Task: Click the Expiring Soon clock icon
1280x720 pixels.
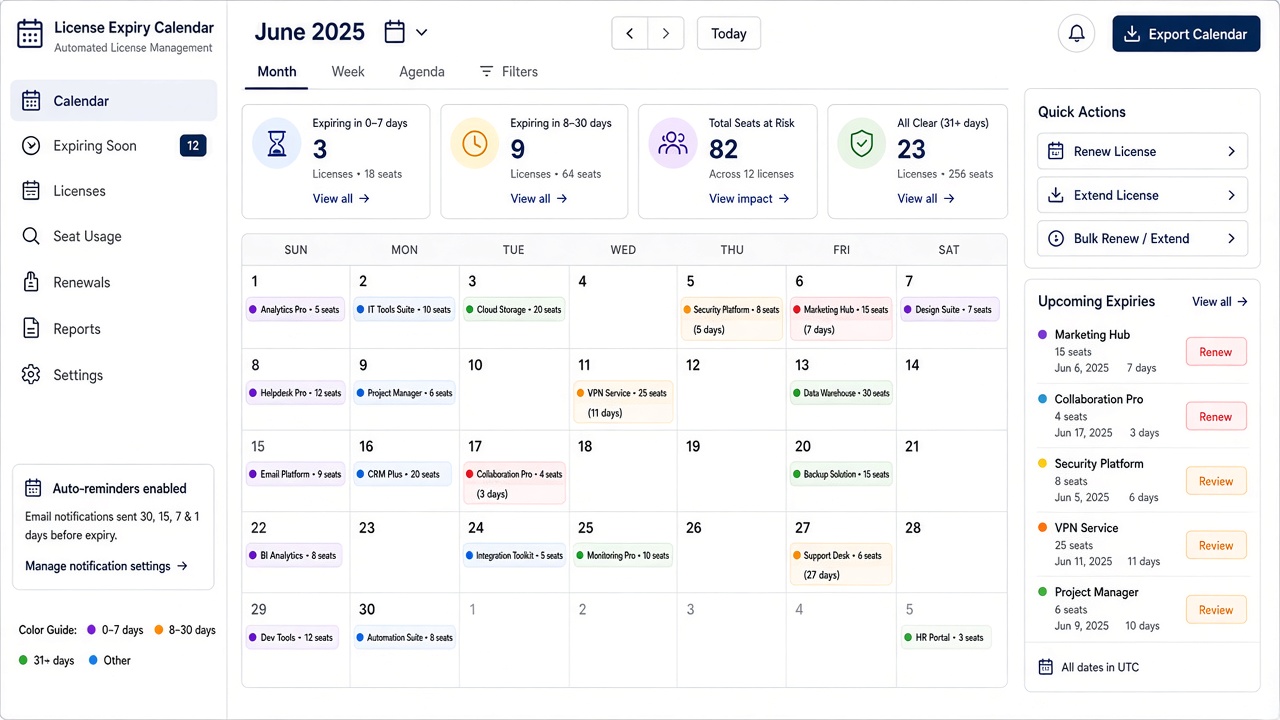Action: tap(31, 146)
